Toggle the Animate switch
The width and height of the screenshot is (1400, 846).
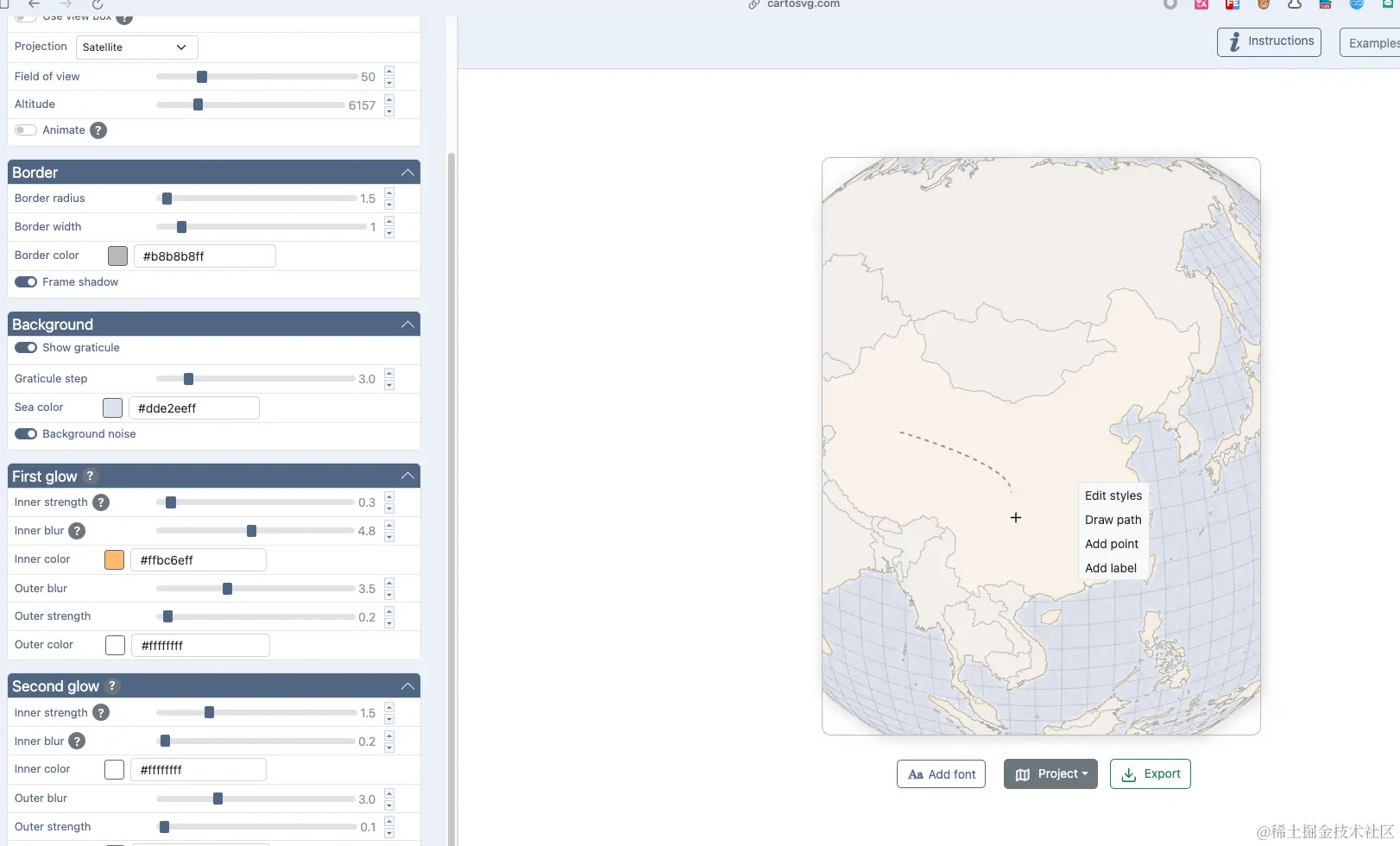tap(26, 130)
